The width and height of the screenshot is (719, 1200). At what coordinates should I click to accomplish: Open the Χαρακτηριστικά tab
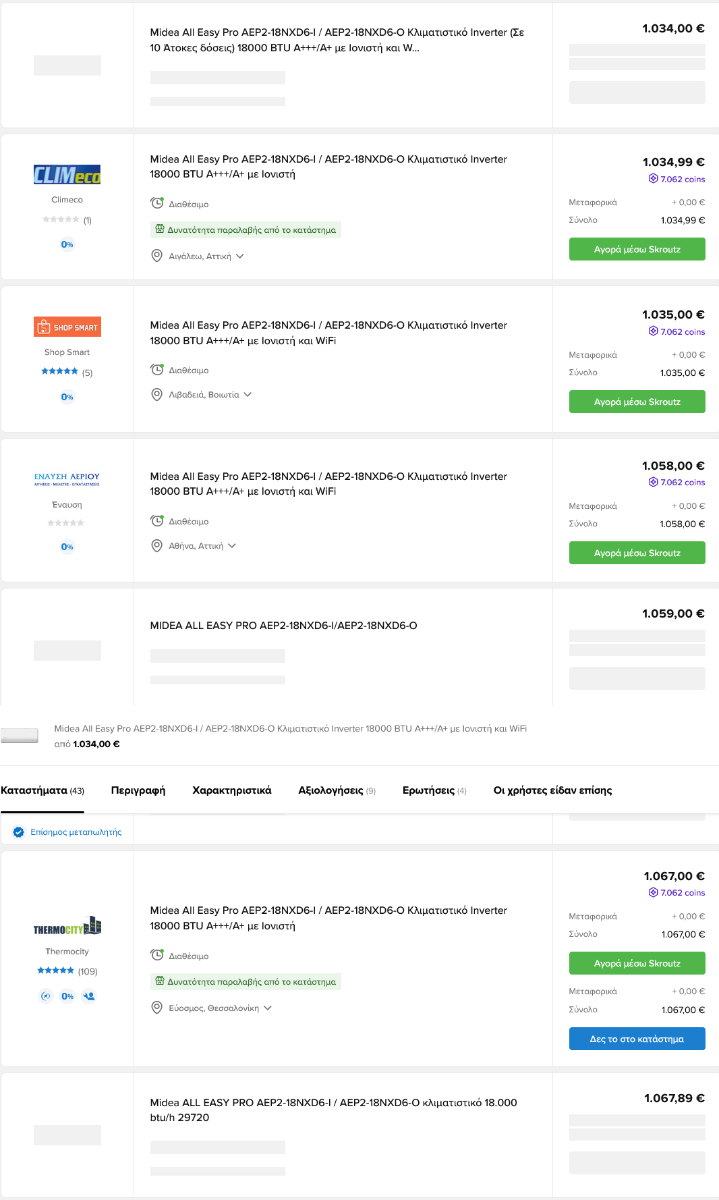232,790
